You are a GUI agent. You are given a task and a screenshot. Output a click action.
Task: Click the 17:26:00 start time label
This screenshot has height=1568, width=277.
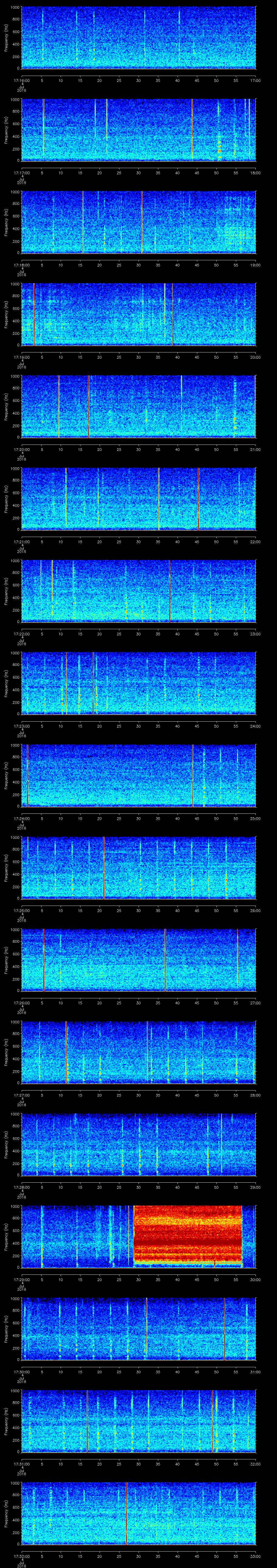21,1003
